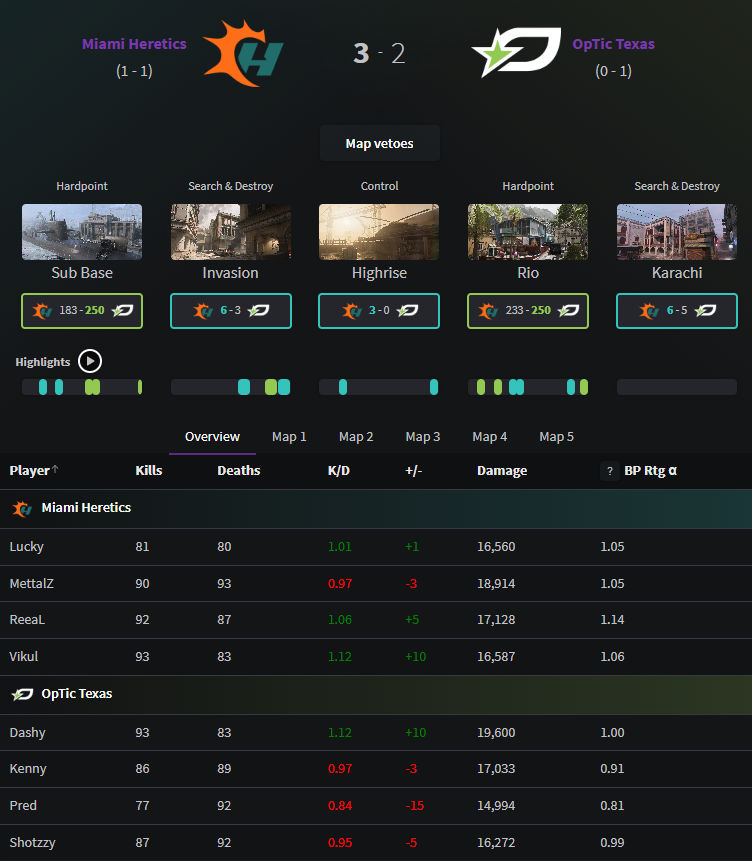Image resolution: width=752 pixels, height=861 pixels.
Task: Click OpTic logo in OpTic Texas table group row
Action: coord(22,694)
